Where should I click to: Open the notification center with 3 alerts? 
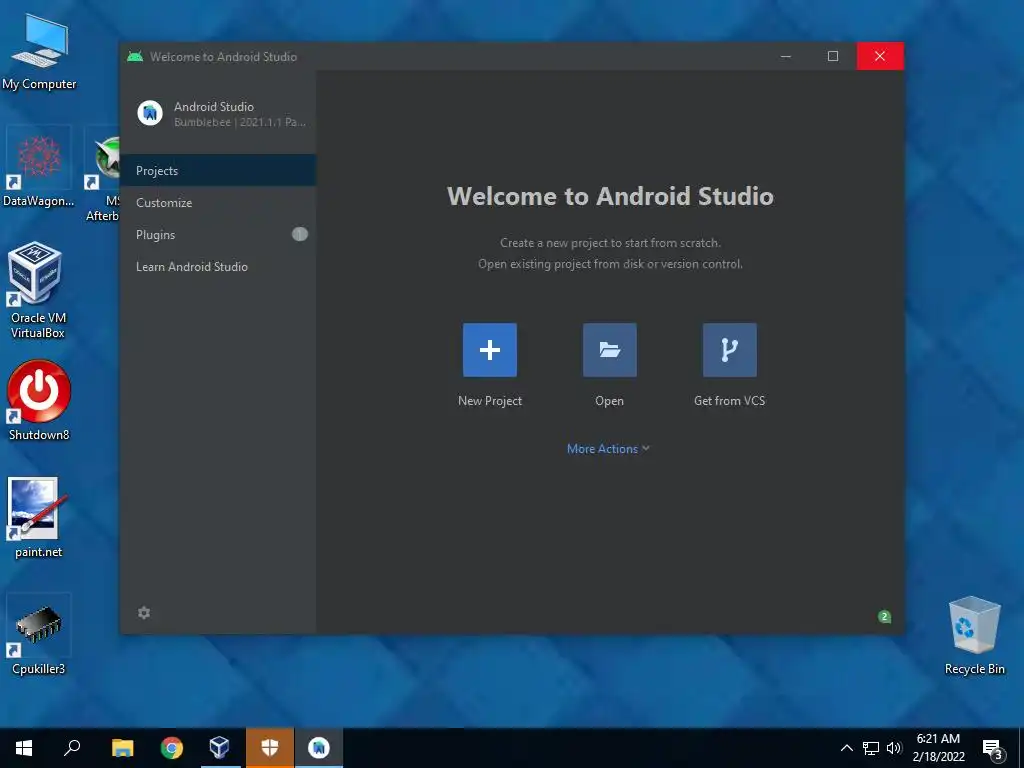(x=993, y=750)
